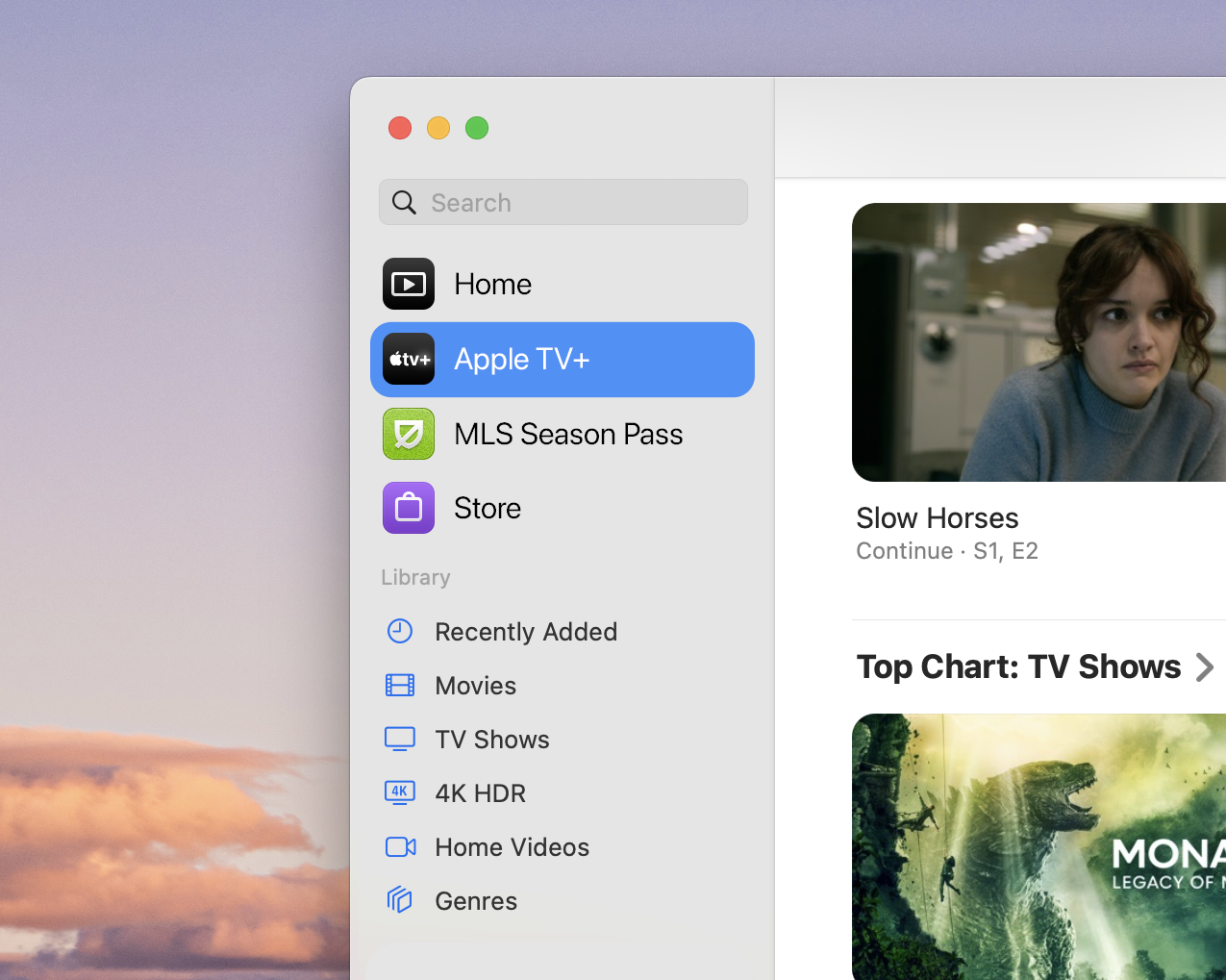The width and height of the screenshot is (1226, 980).
Task: Browse library Genres
Action: click(563, 900)
